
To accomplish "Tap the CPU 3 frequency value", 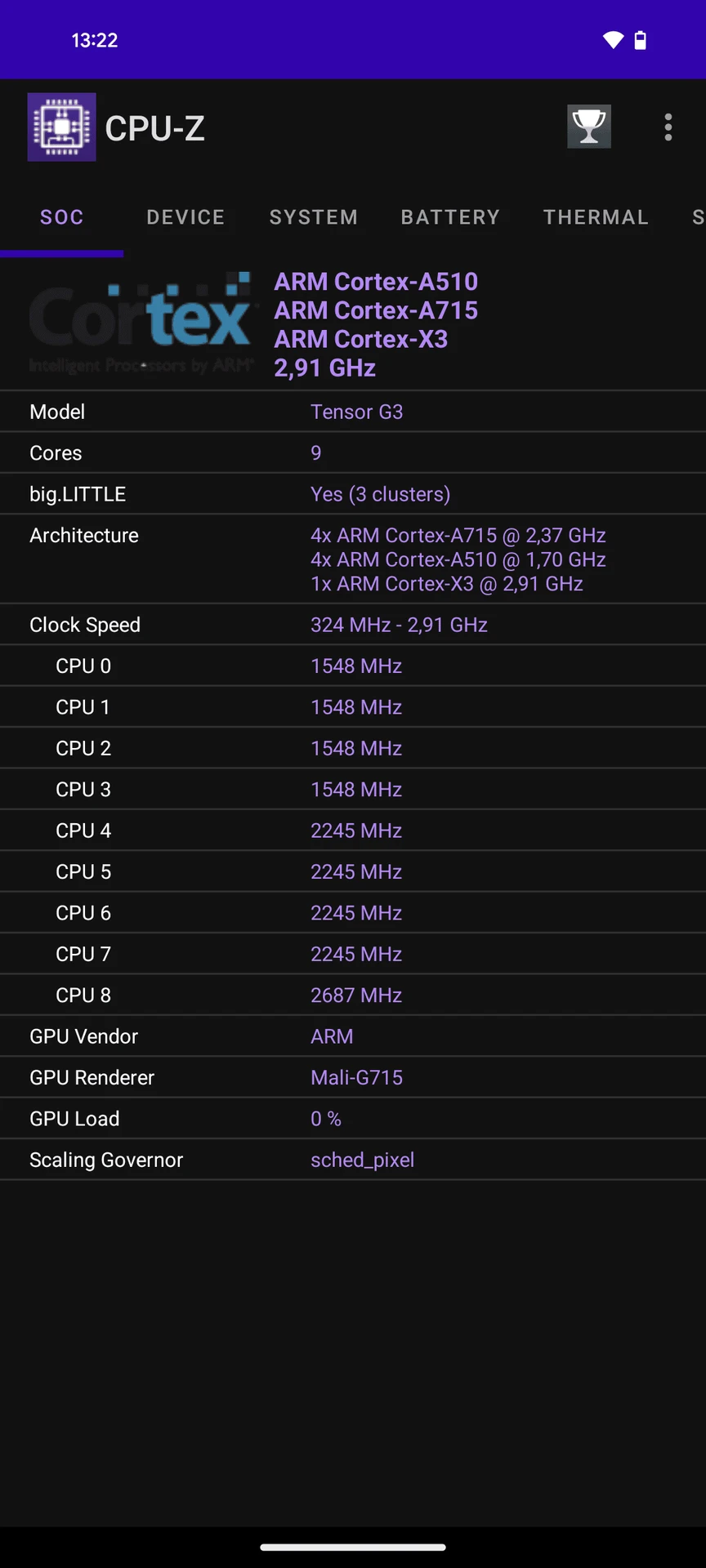I will click(356, 790).
